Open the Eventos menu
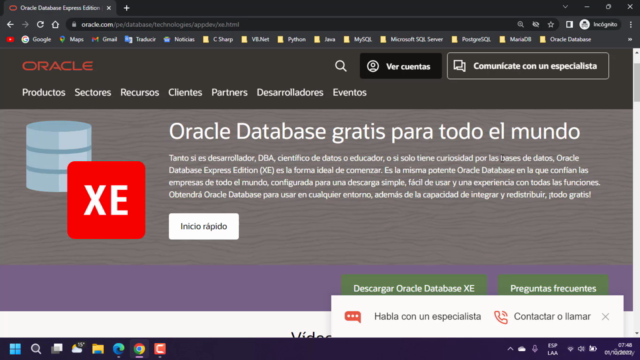 tap(349, 93)
